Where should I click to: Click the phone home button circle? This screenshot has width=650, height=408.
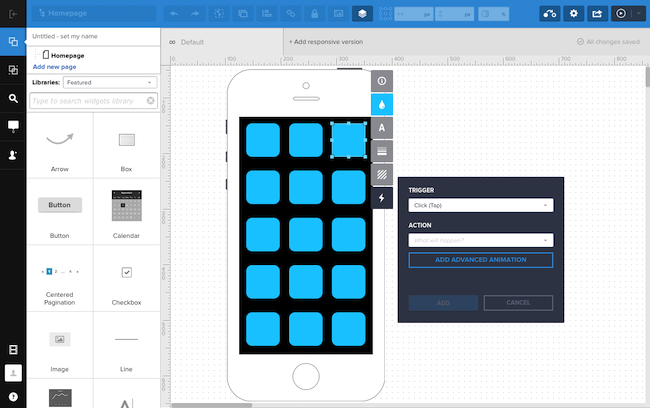pyautogui.click(x=306, y=376)
